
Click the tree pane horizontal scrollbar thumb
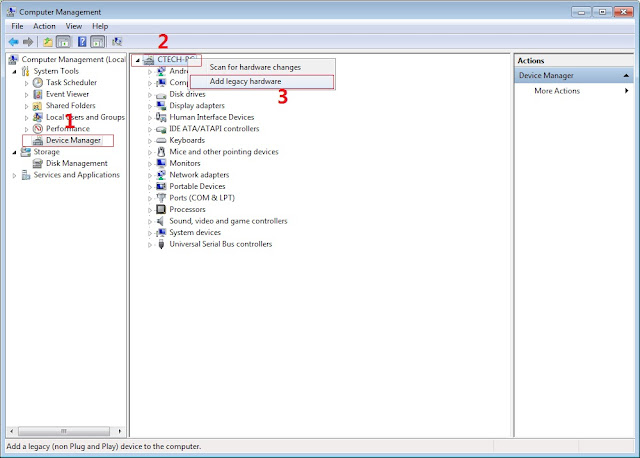(64, 431)
